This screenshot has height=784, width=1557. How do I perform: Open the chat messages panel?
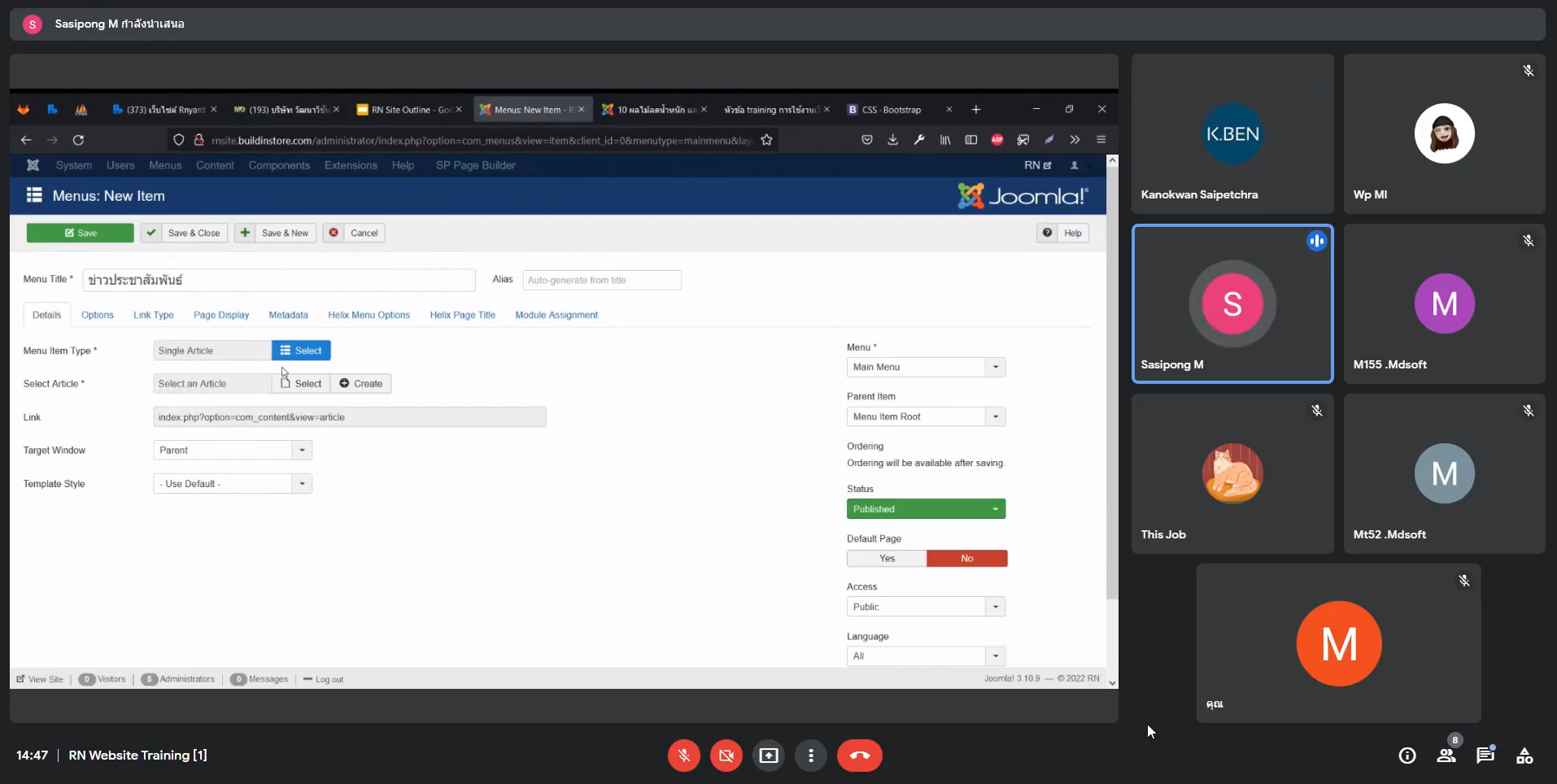pos(1485,756)
